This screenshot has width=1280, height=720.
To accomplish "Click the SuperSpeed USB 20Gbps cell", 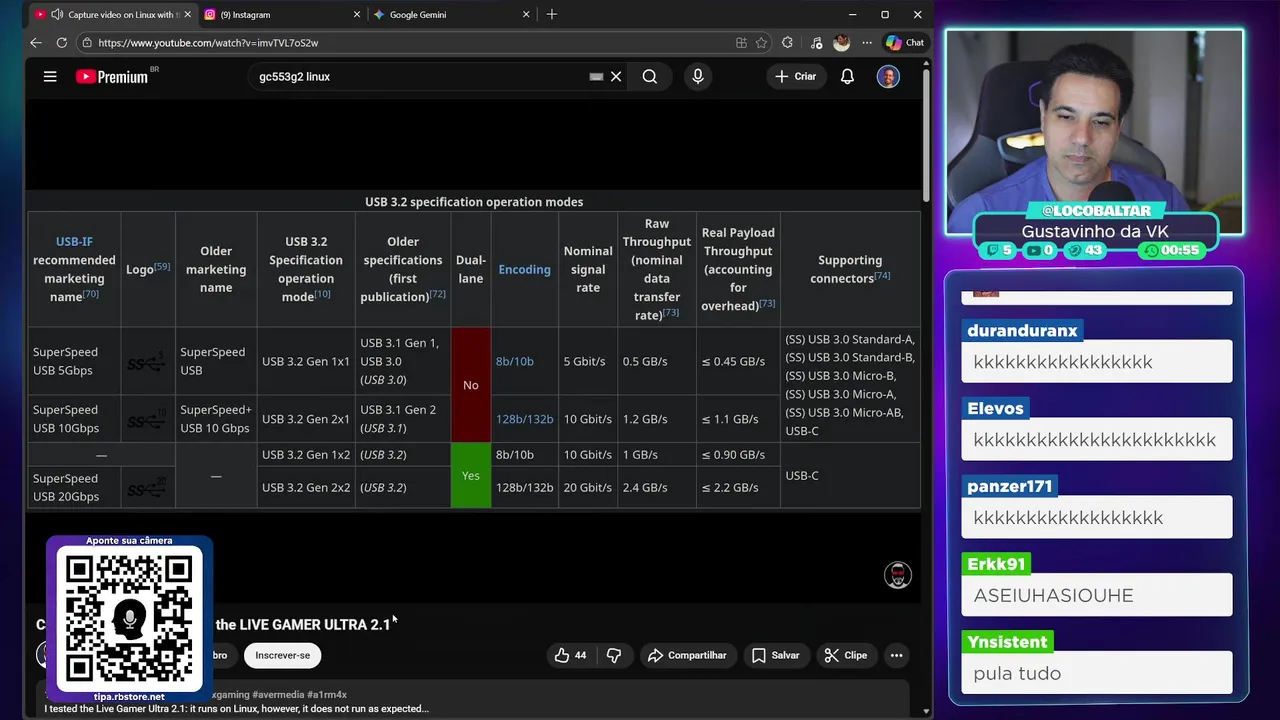I will coord(74,487).
